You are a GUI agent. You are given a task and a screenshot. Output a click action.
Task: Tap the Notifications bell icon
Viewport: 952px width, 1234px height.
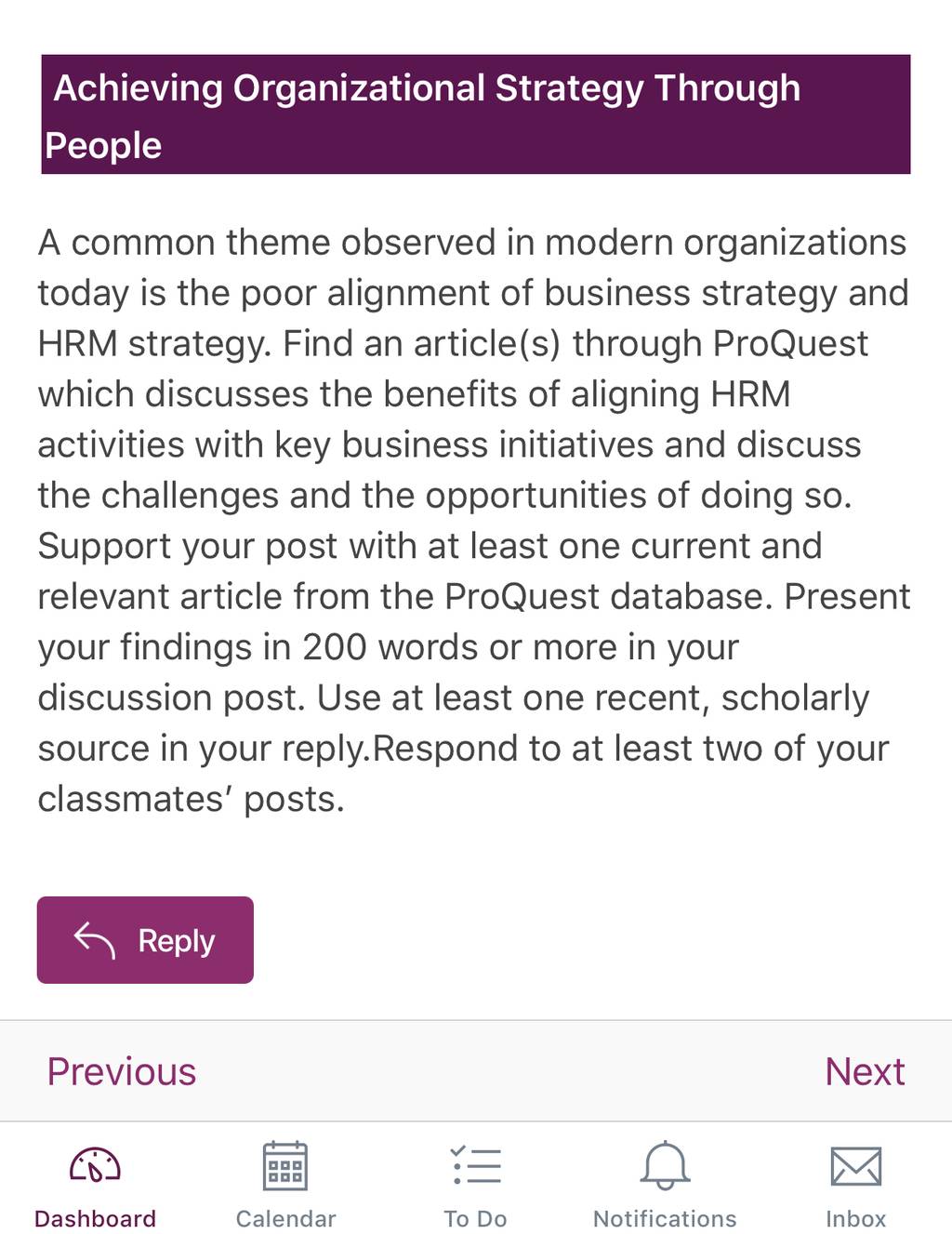[x=665, y=1165]
